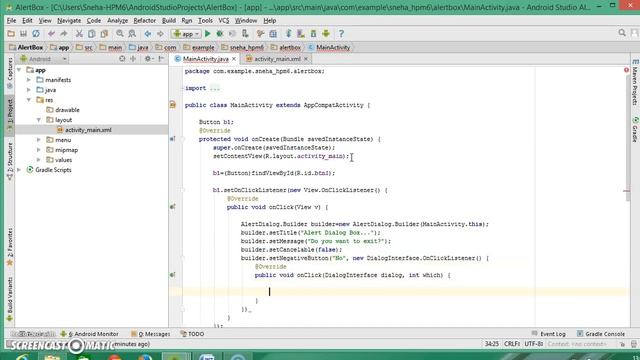640x360 pixels.
Task: Click the Open file toolbar icon
Action: [x=11, y=34]
